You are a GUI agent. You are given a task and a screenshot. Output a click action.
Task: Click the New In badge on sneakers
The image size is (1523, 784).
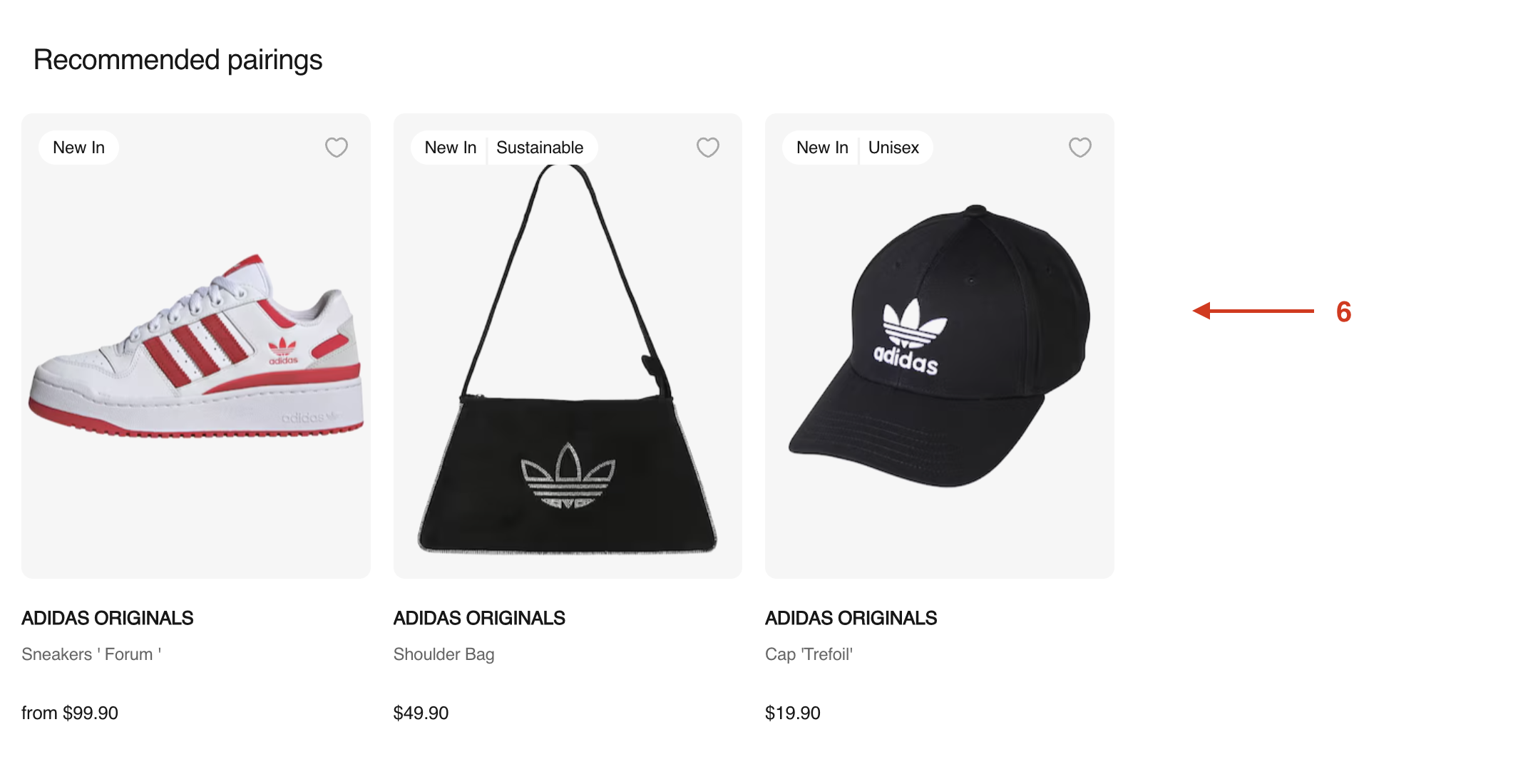click(x=78, y=148)
